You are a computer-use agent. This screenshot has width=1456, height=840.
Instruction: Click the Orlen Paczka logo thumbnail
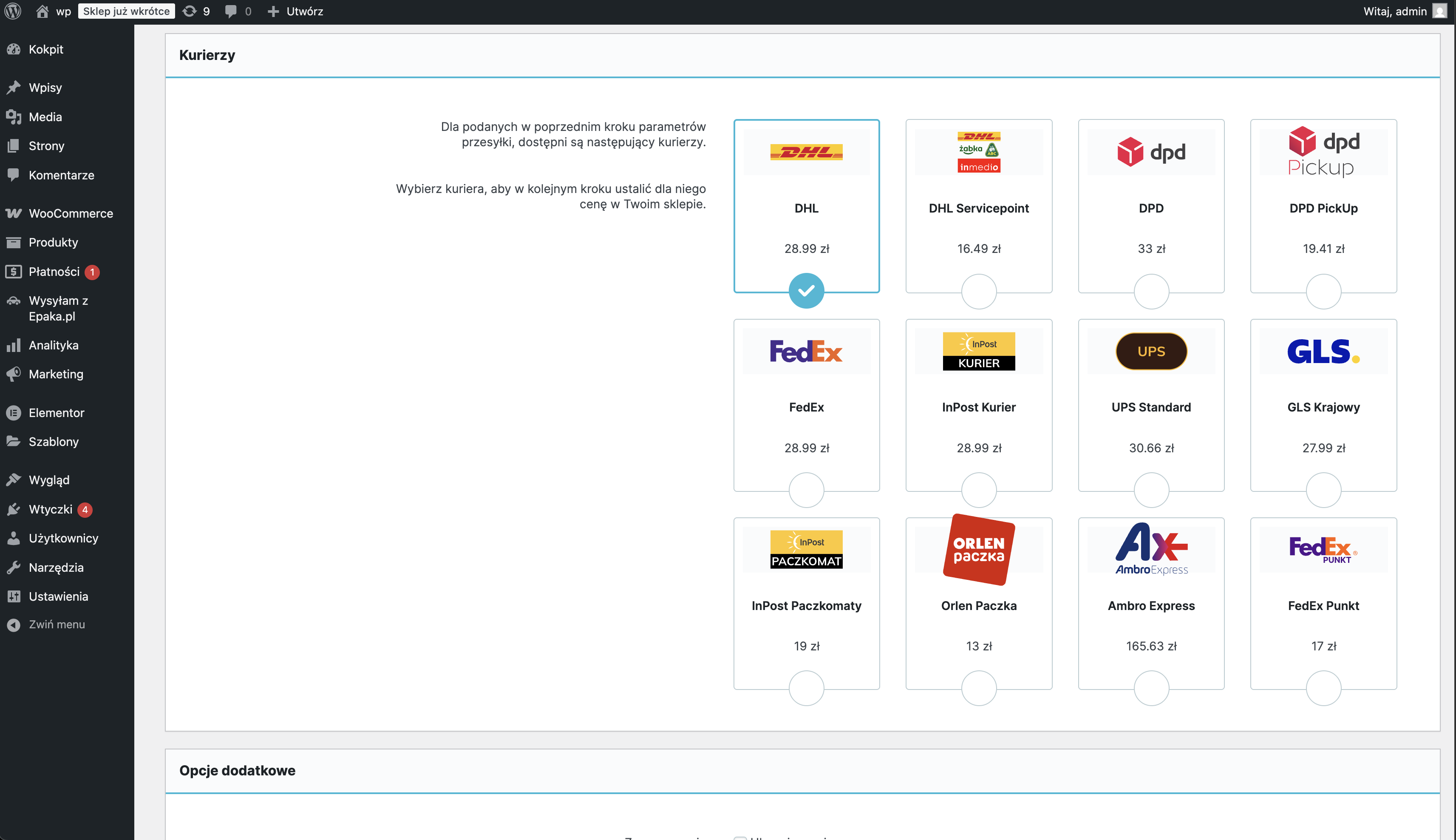(979, 549)
